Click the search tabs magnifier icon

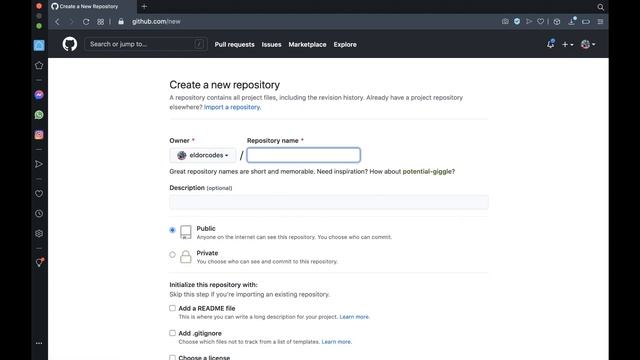(x=600, y=7)
